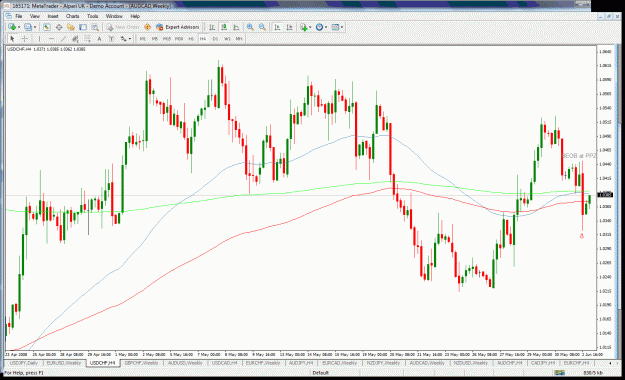Viewport: 625px width, 380px height.
Task: Open the Periods clock icon
Action: pos(319,27)
